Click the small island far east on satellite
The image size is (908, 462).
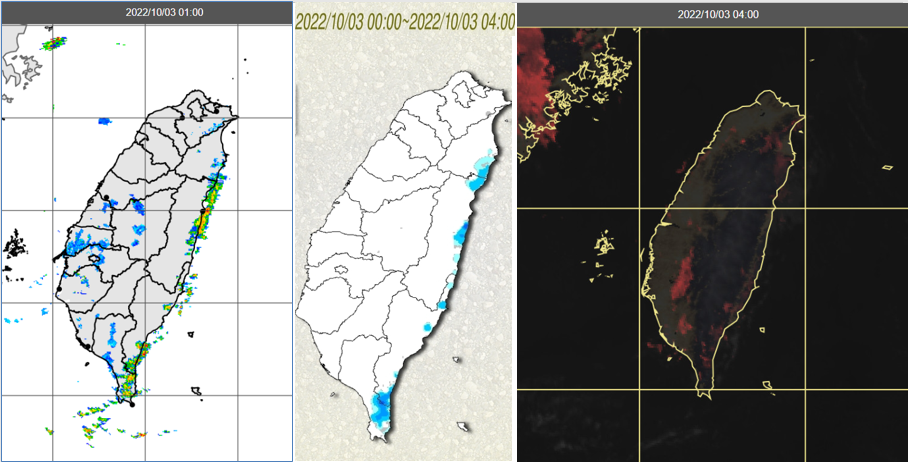(886, 167)
